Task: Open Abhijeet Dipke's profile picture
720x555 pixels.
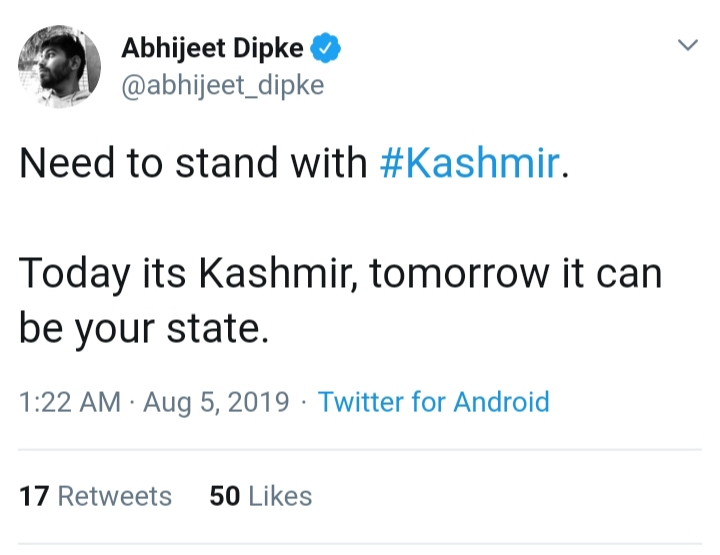Action: pos(59,67)
